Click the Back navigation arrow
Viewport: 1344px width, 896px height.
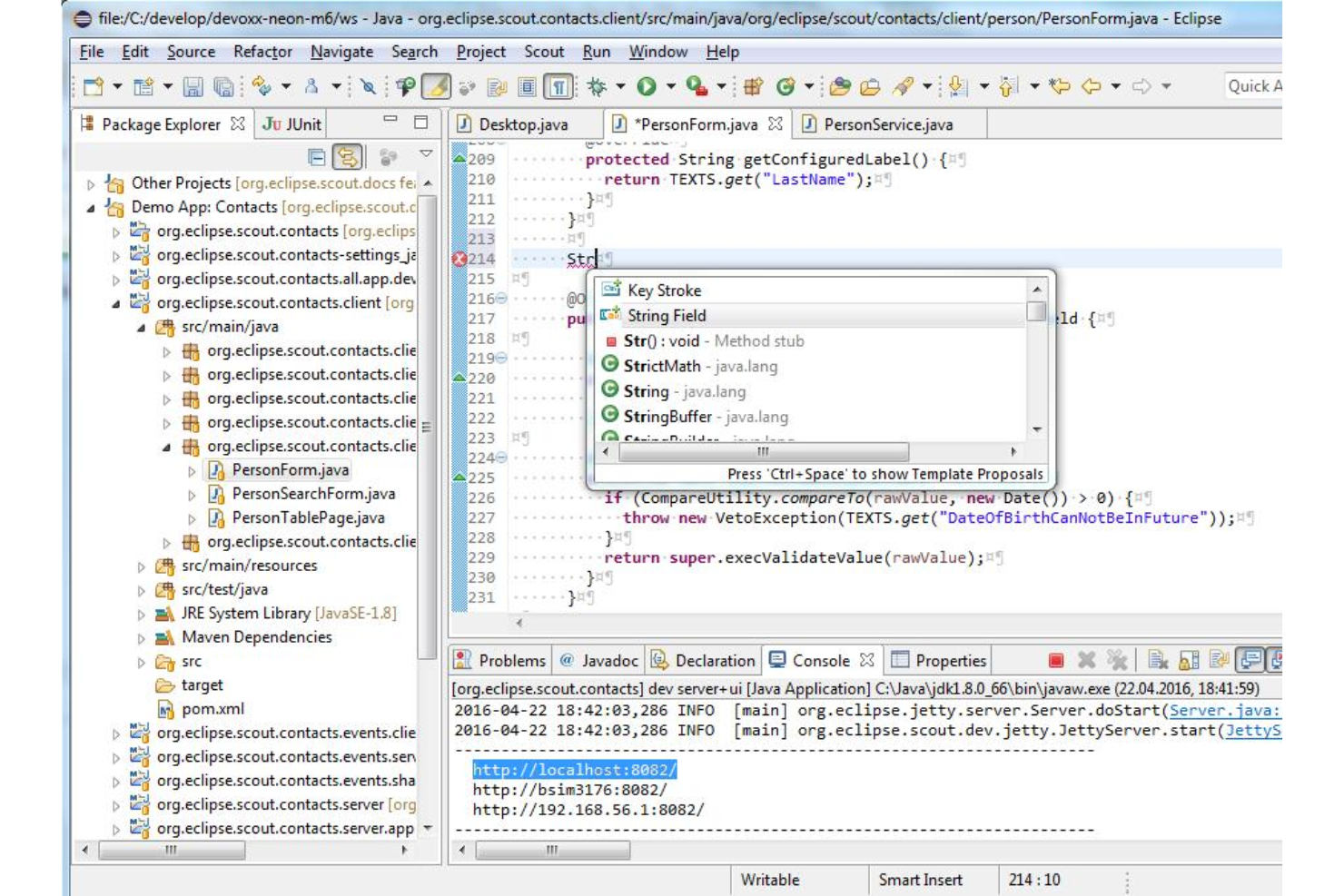(x=1092, y=87)
